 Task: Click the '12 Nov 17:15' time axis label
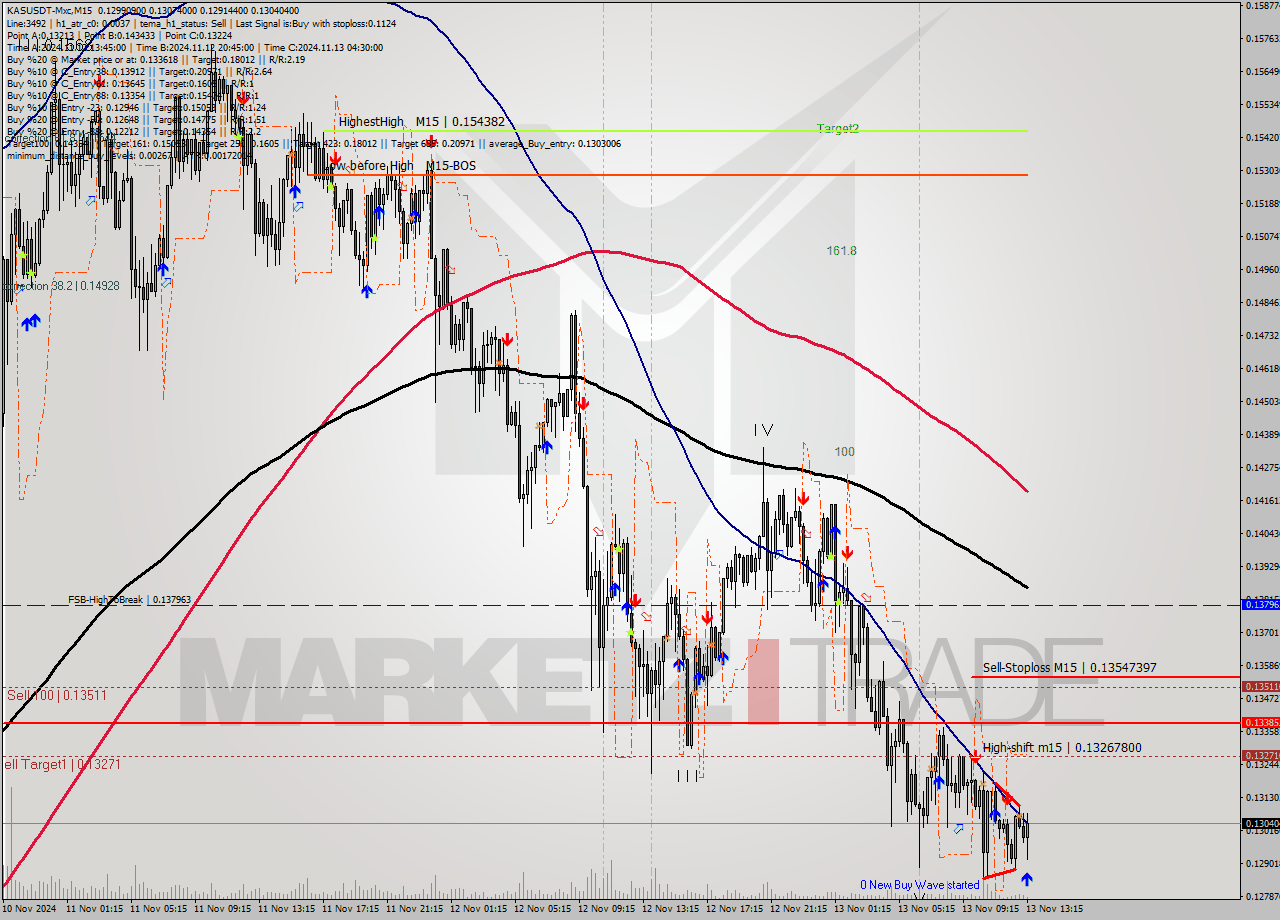[737, 910]
